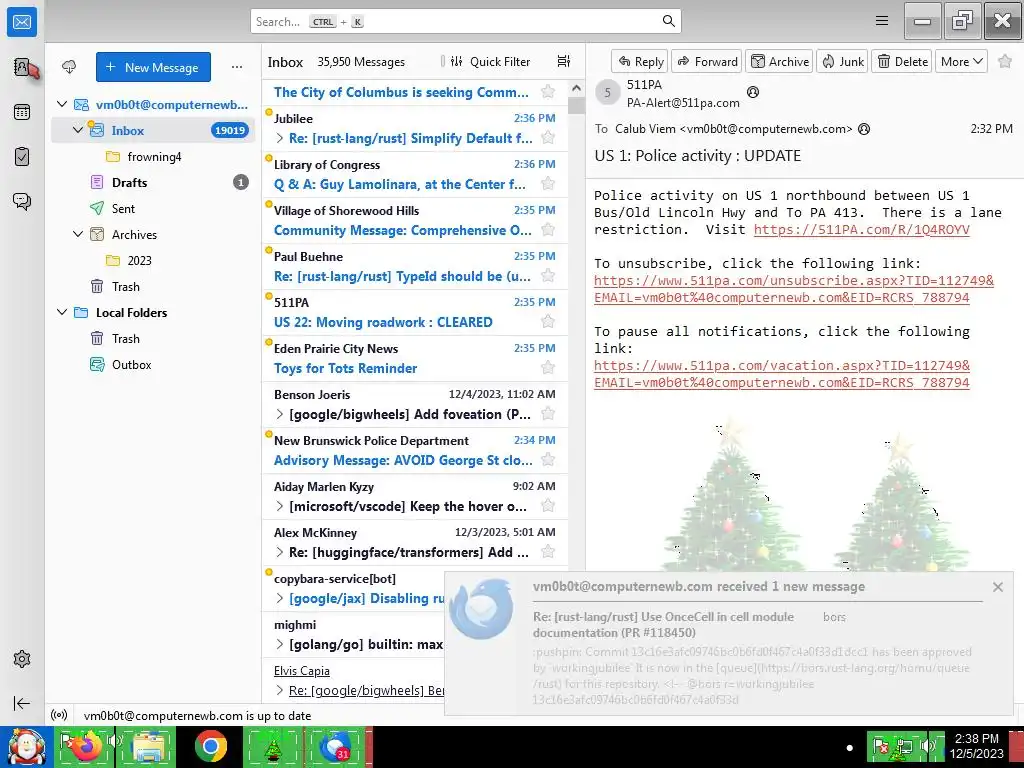Image resolution: width=1024 pixels, height=768 pixels.
Task: Forward the open message
Action: (x=707, y=61)
